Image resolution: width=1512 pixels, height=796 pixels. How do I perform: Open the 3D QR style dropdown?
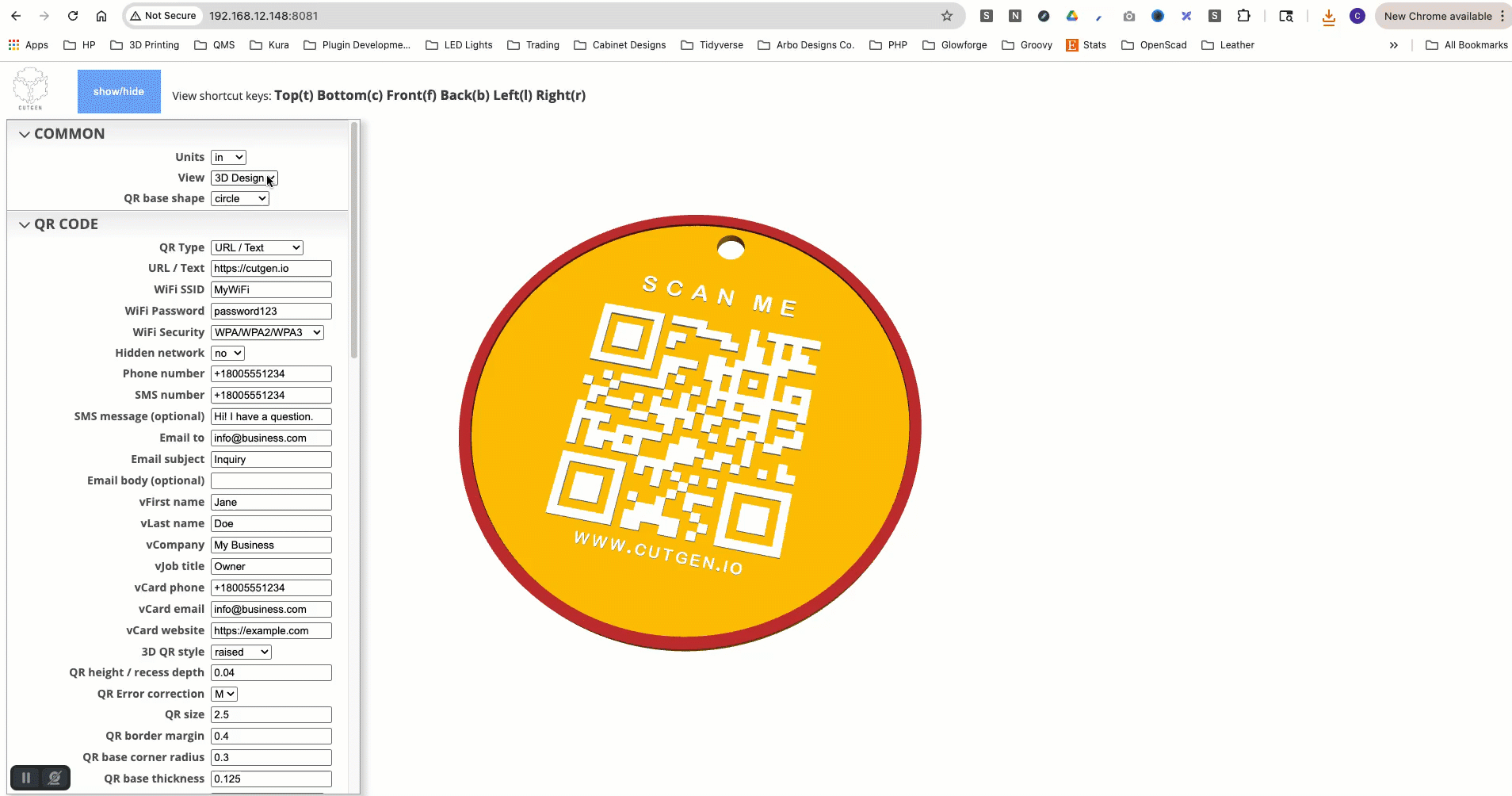tap(241, 652)
